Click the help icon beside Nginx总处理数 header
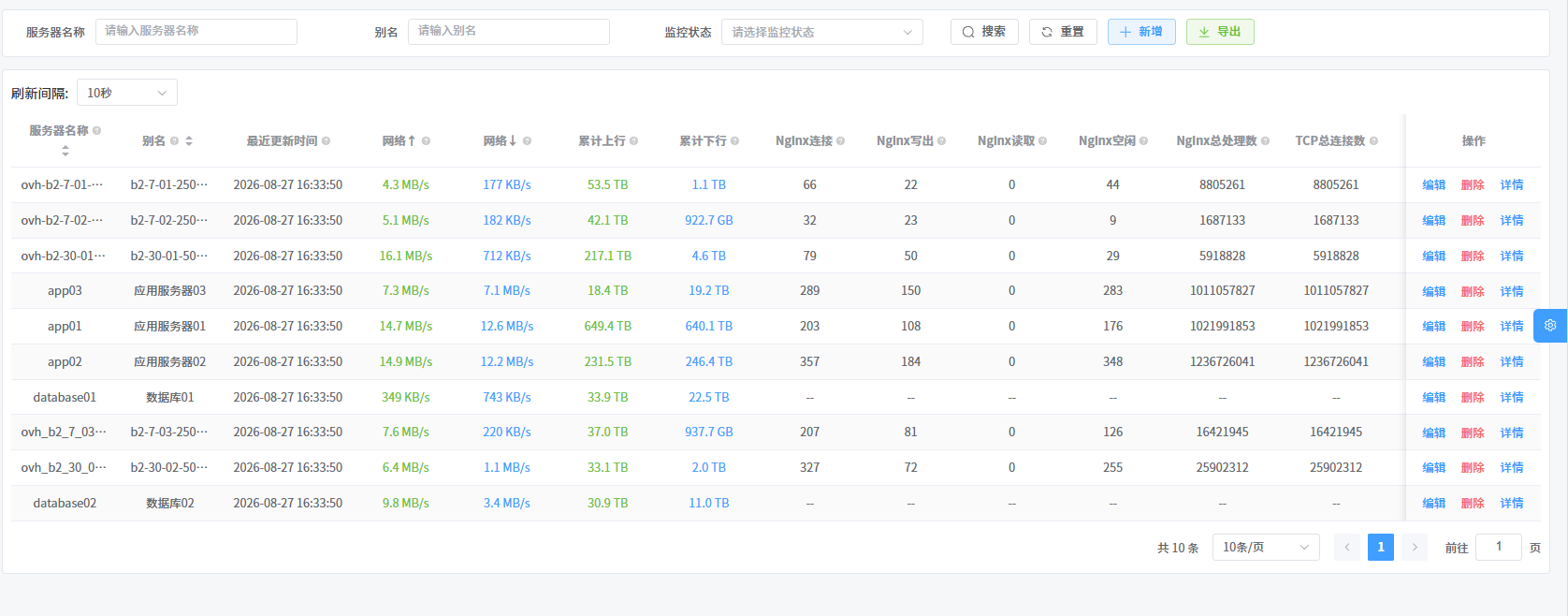Screen dimensions: 1568x616 tap(1265, 141)
